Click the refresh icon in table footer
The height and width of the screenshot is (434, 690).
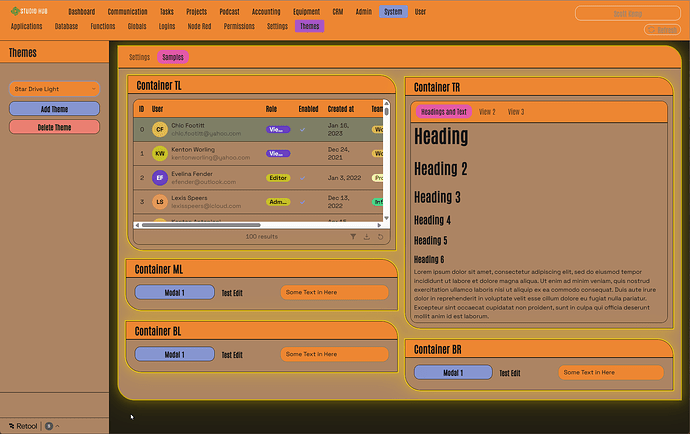(x=380, y=237)
